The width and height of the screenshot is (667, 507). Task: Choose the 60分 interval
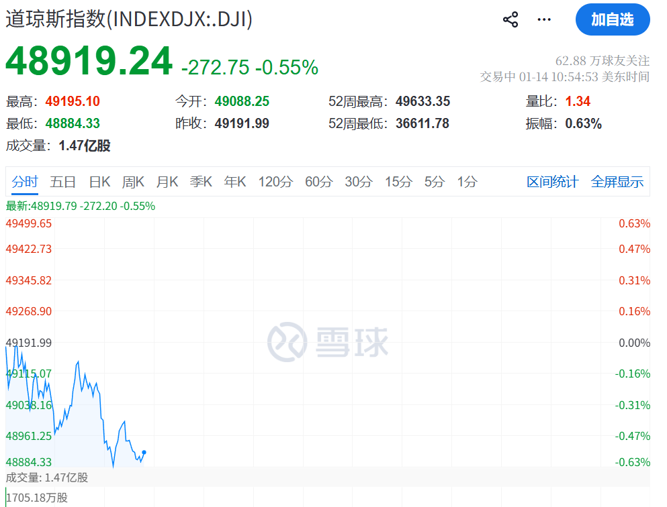[318, 181]
